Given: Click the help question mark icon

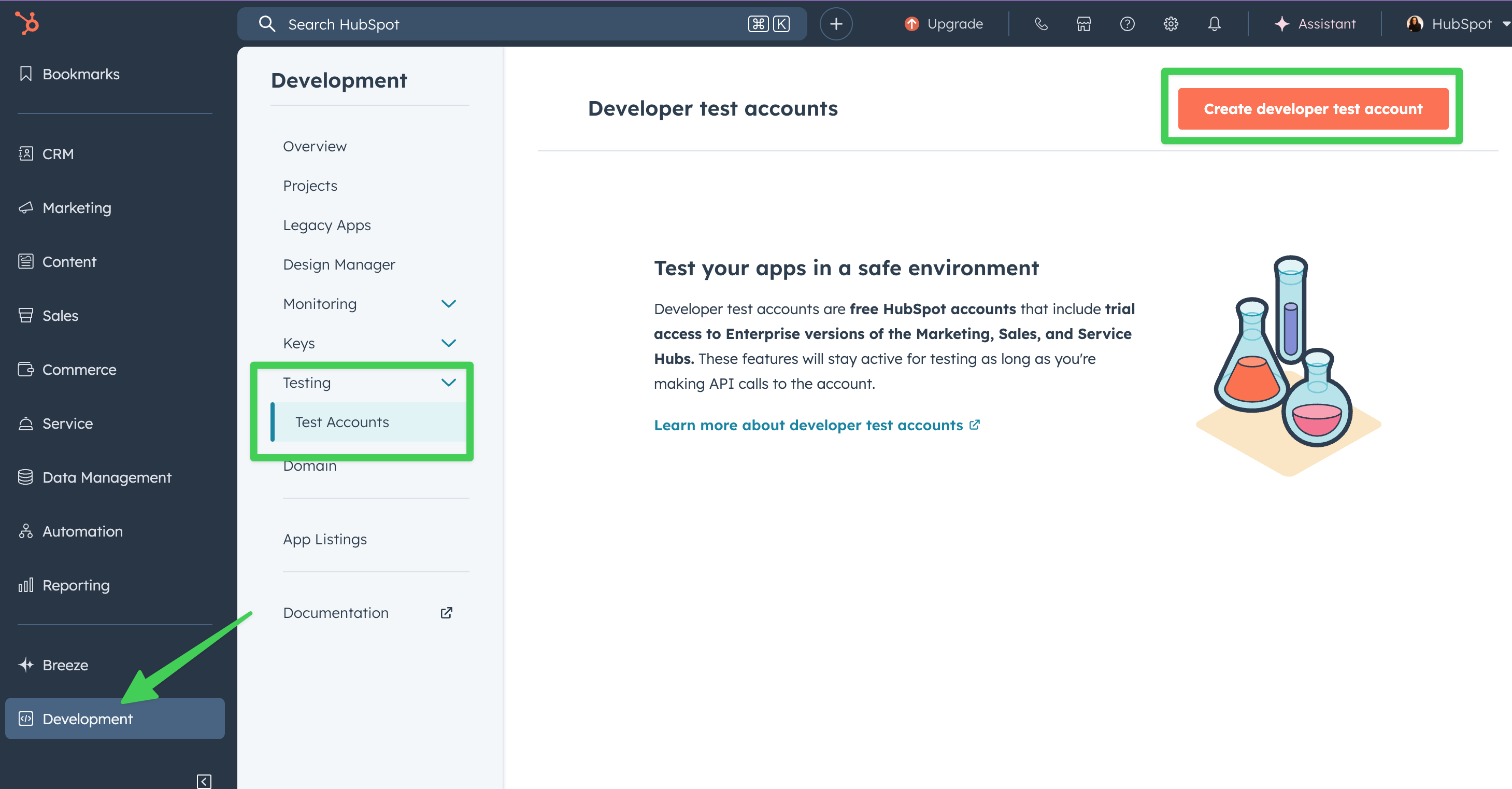Looking at the screenshot, I should pyautogui.click(x=1127, y=24).
